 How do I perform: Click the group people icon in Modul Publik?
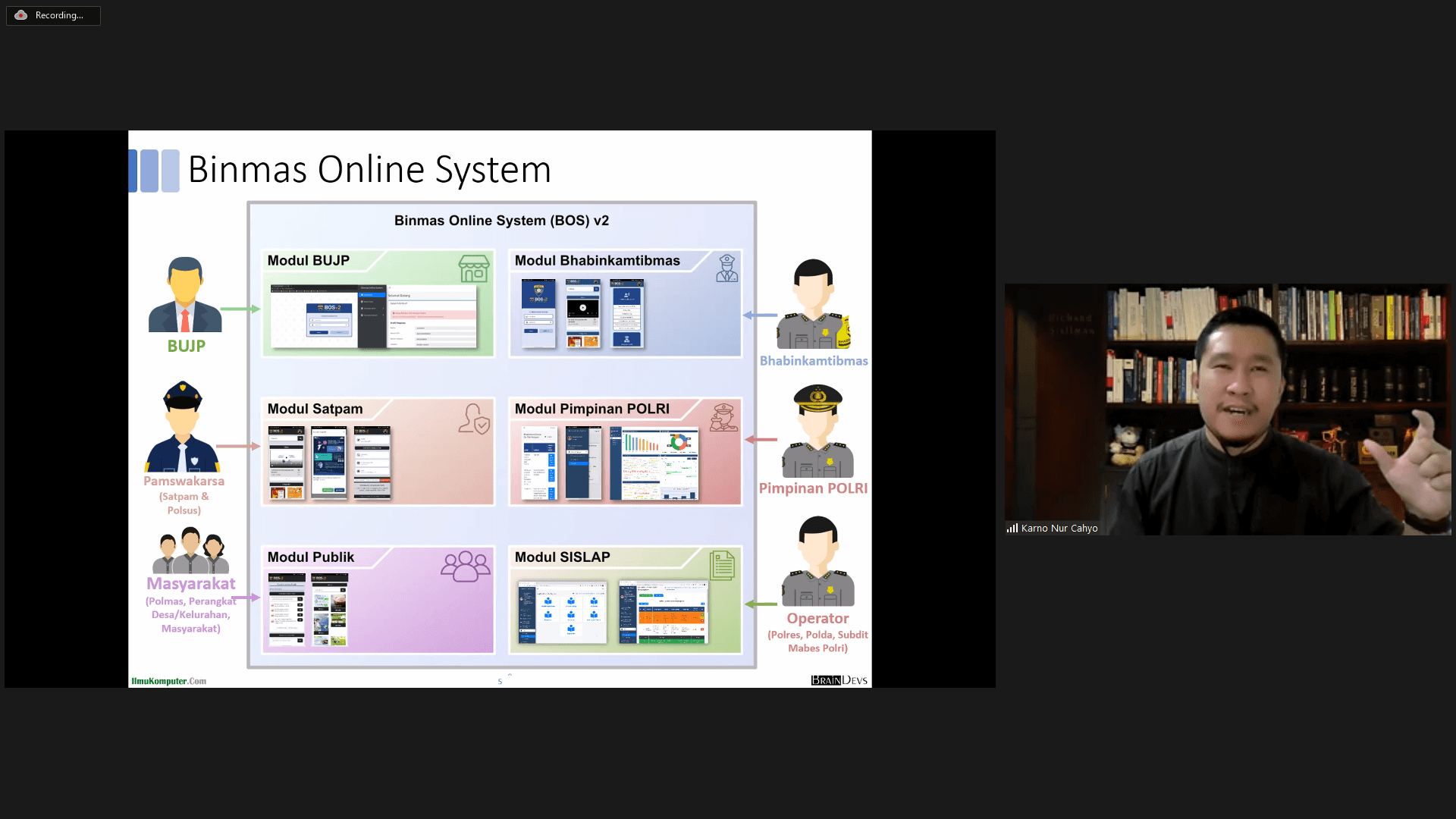(x=465, y=566)
